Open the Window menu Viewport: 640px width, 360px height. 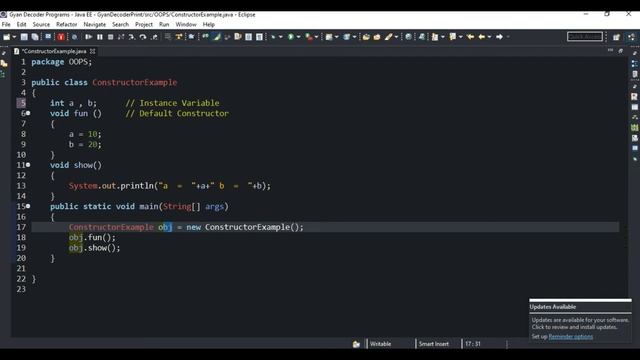coord(186,24)
